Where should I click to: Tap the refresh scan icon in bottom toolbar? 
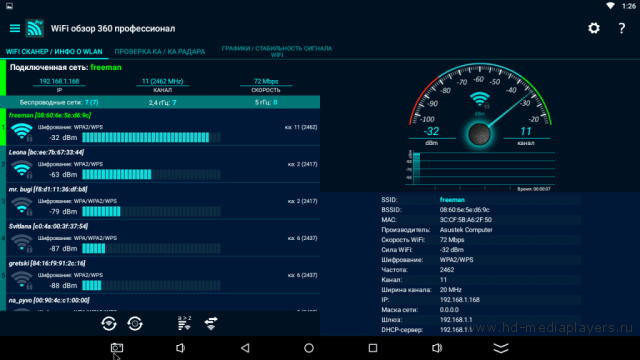pyautogui.click(x=109, y=324)
